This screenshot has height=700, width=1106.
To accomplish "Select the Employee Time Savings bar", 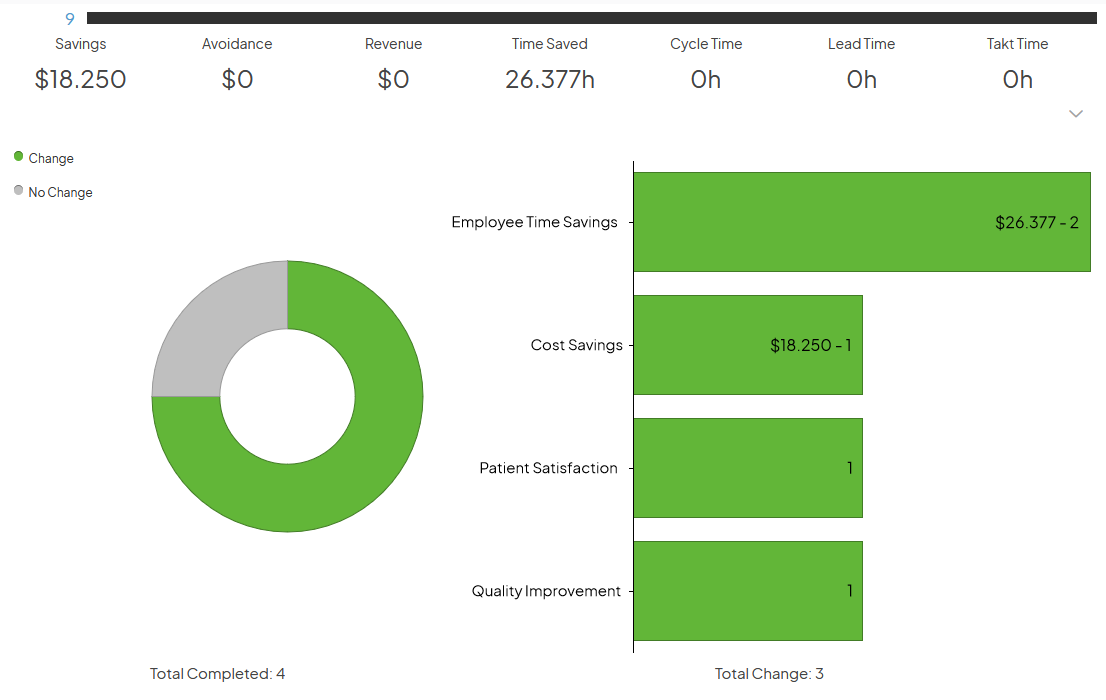I will point(860,221).
